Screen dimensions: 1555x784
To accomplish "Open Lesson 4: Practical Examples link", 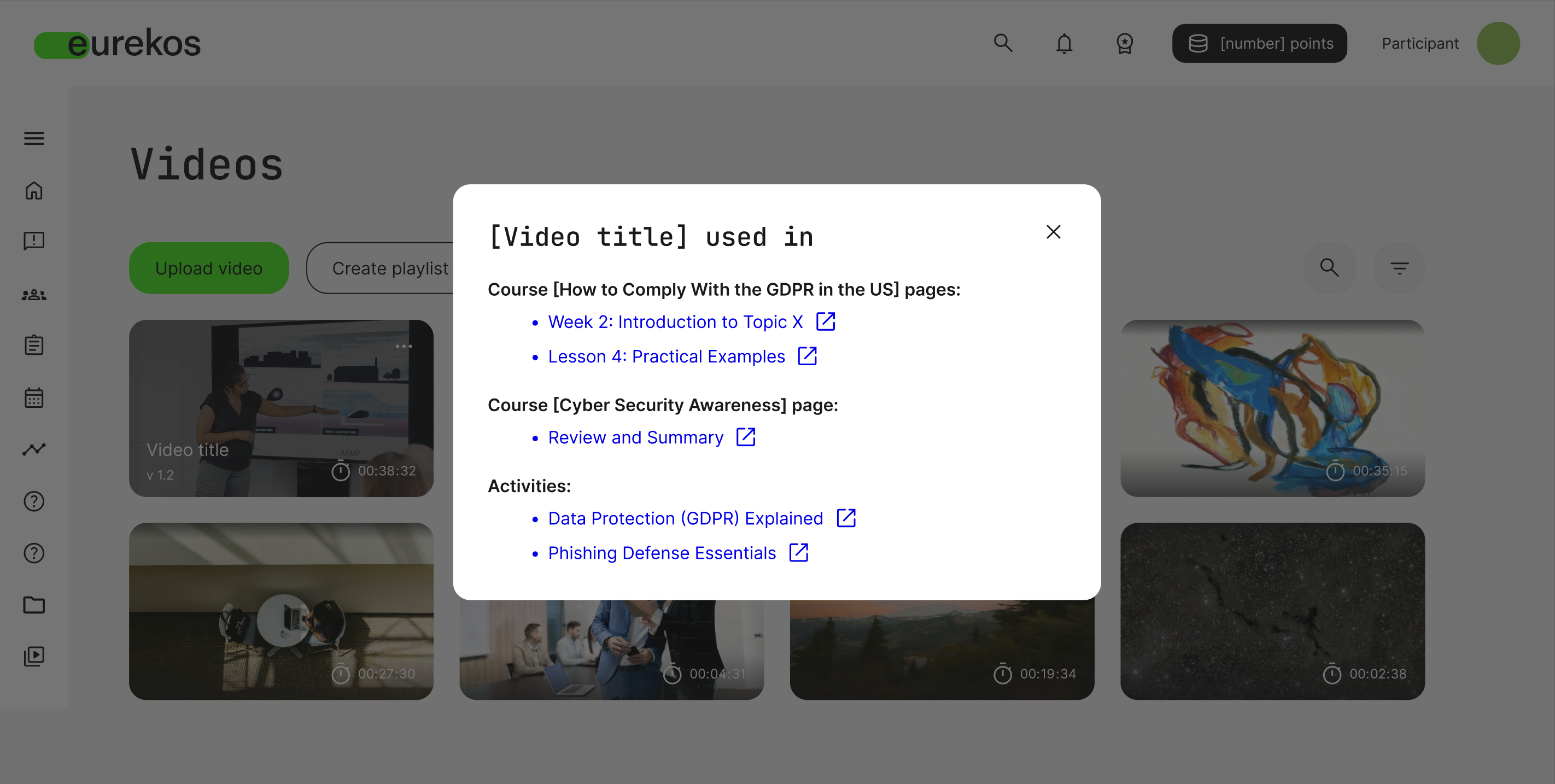I will [x=666, y=356].
